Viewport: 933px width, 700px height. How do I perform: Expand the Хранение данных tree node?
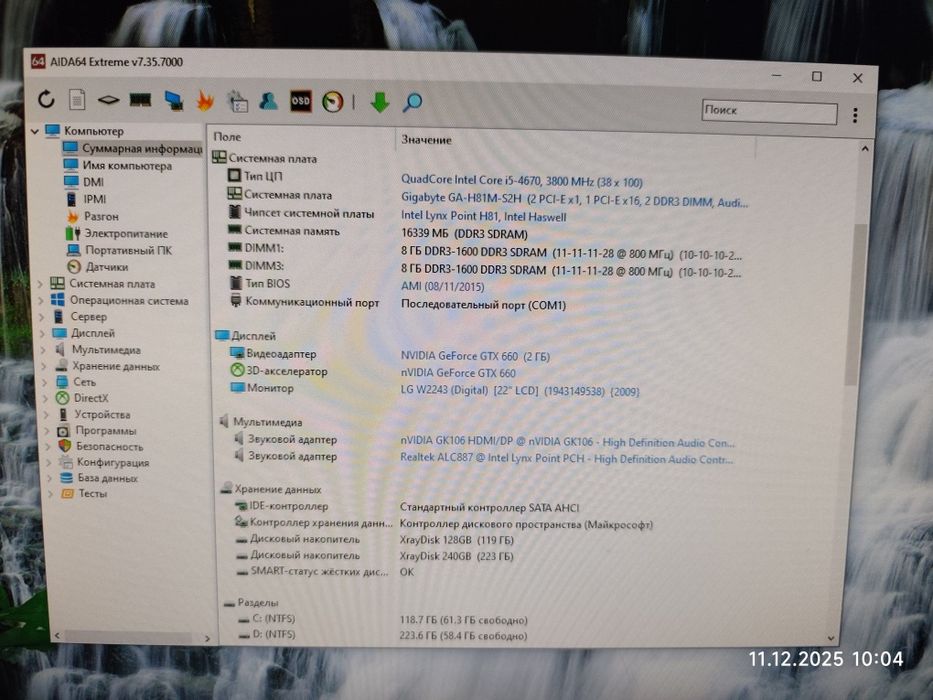45,367
